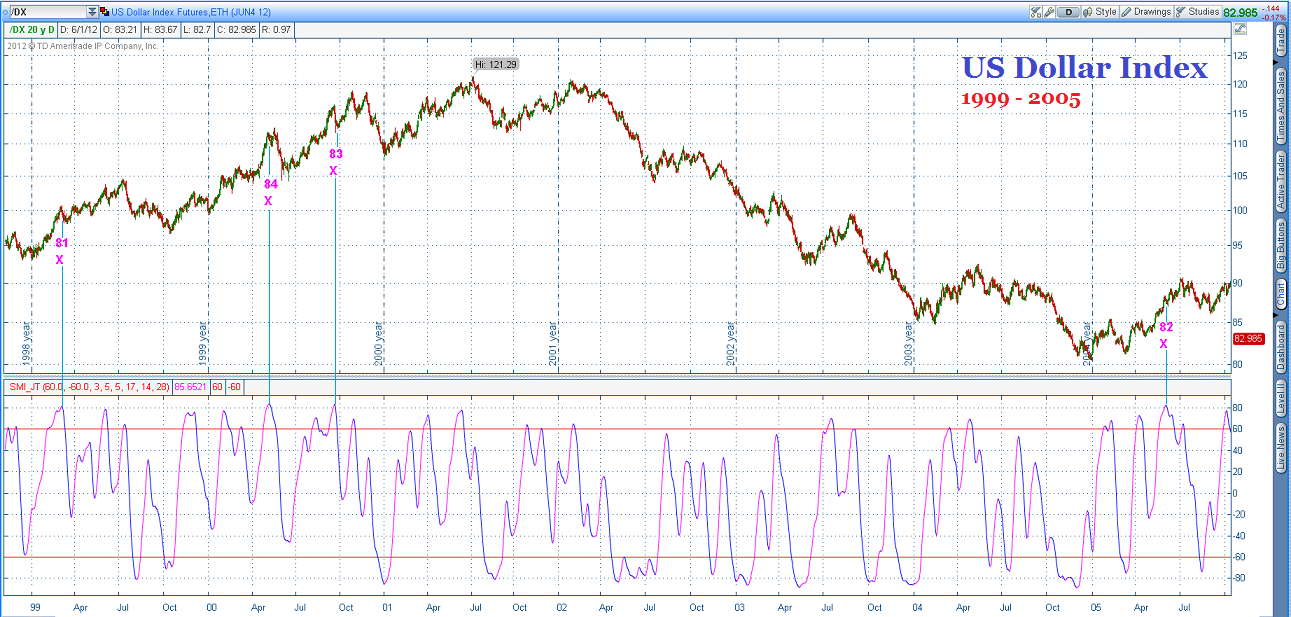The image size is (1291, 617).
Task: Open the quick study checkmark icon in toolbar
Action: (x=1036, y=12)
